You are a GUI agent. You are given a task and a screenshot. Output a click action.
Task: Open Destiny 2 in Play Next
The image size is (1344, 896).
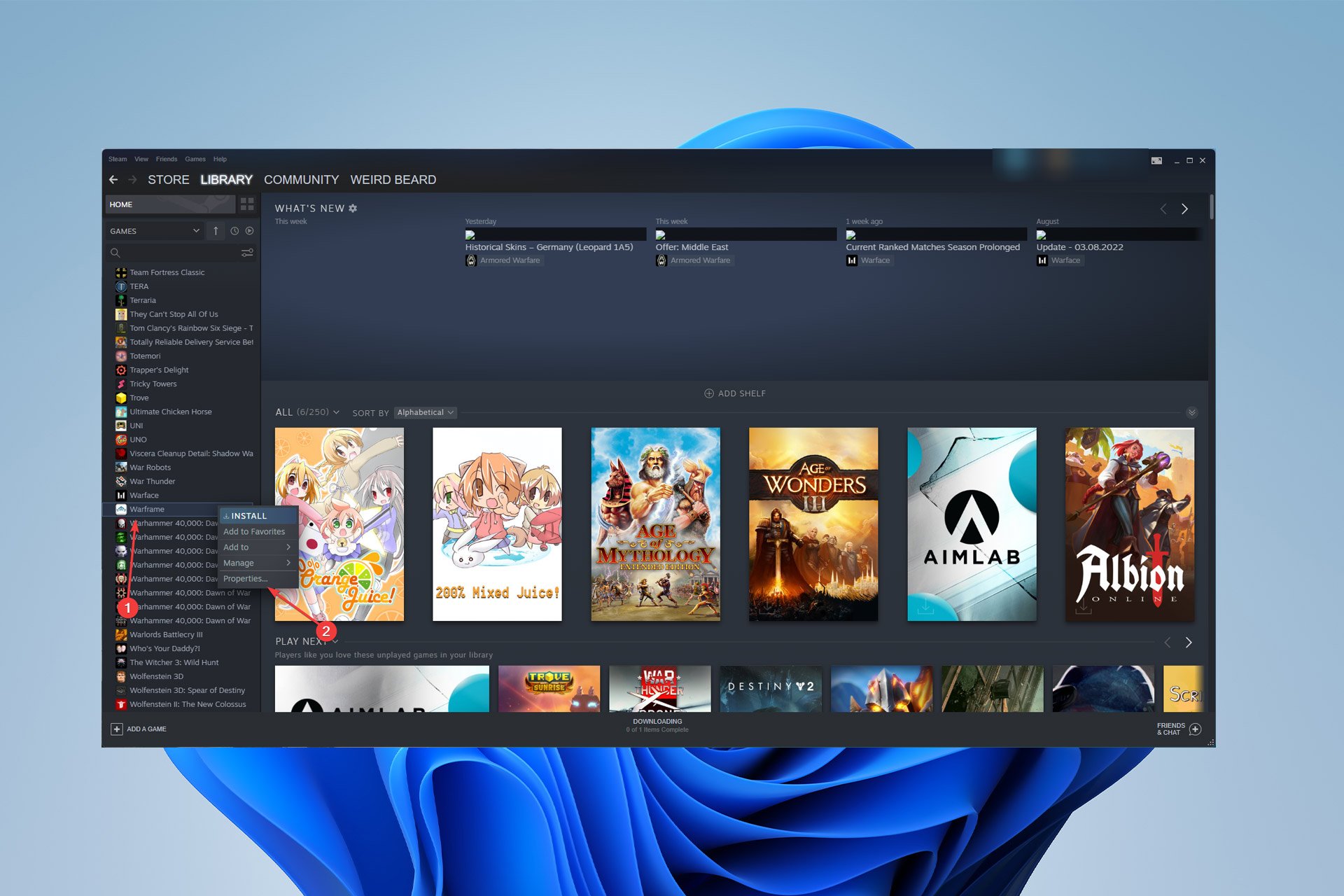pos(771,689)
